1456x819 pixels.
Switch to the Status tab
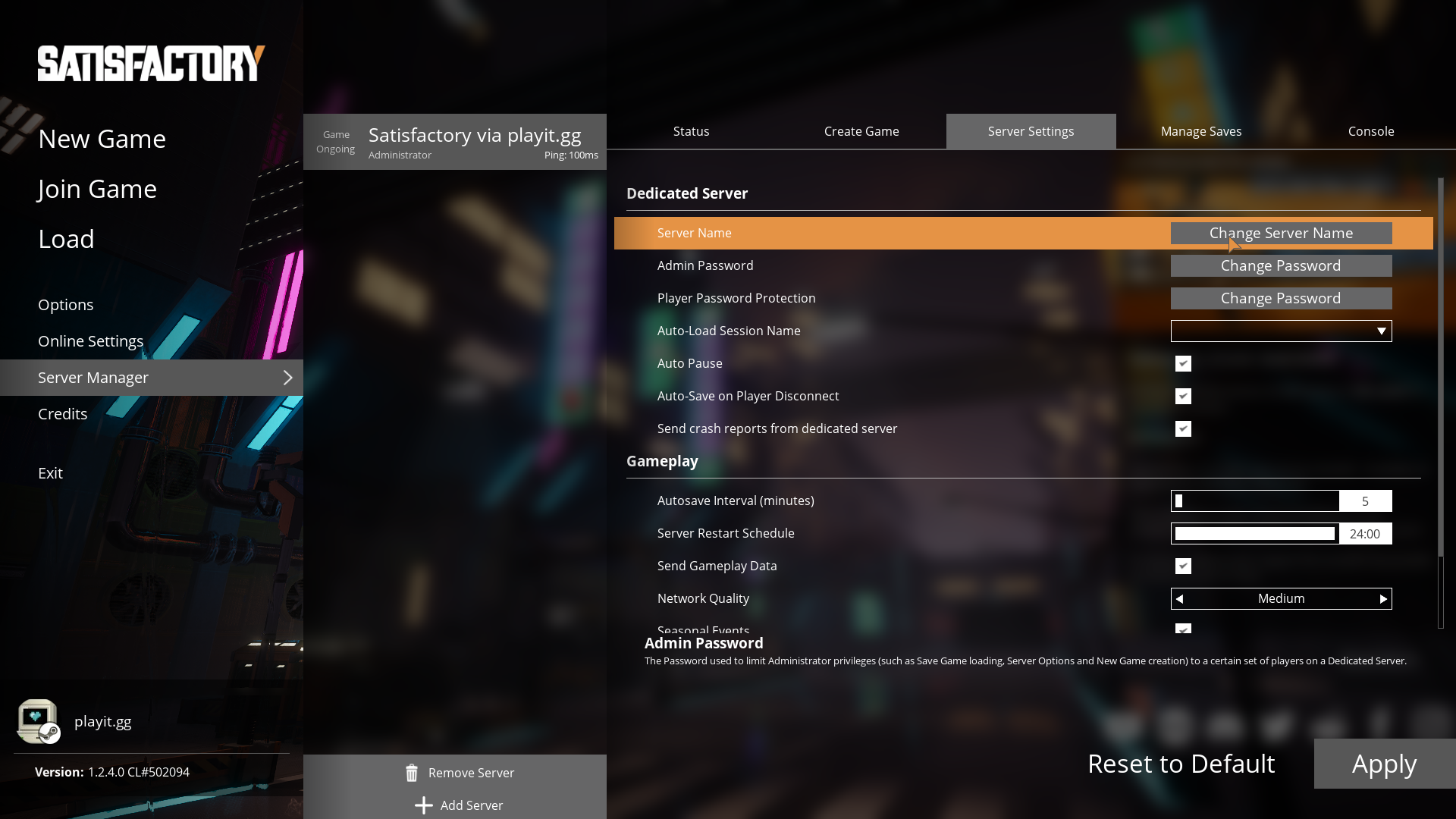click(692, 131)
